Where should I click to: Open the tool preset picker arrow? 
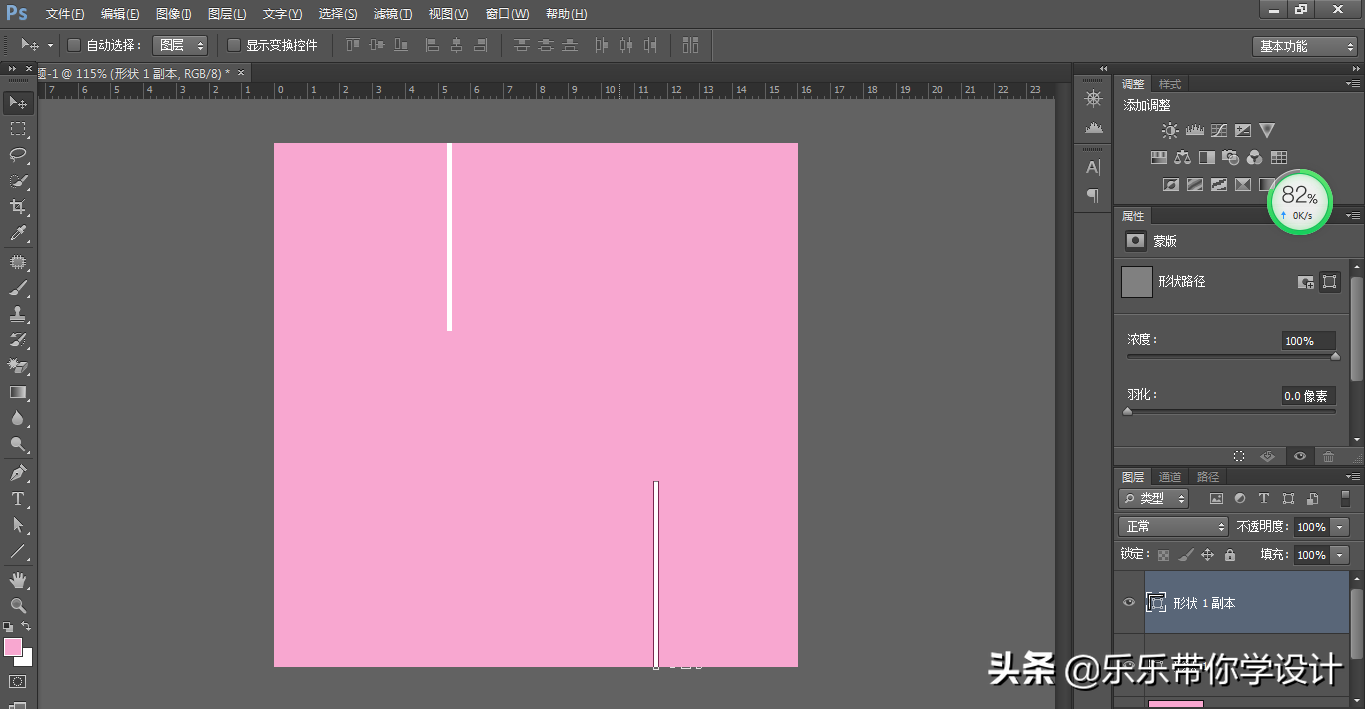click(50, 45)
